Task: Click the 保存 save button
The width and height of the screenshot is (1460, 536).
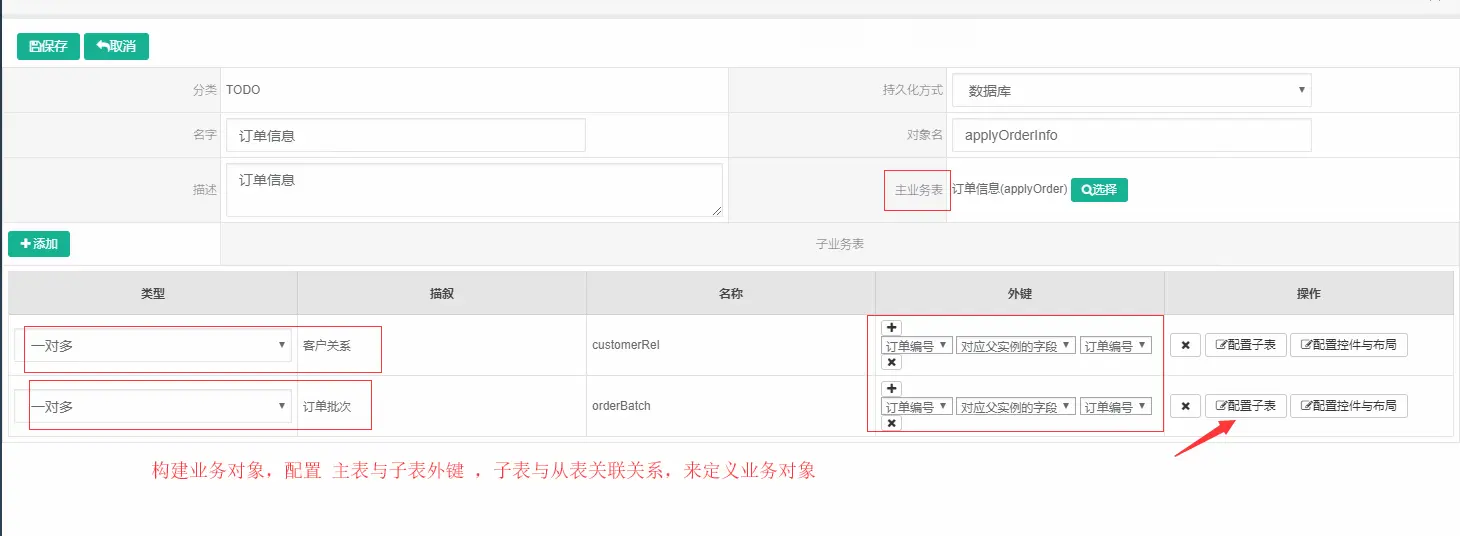Action: coord(48,46)
